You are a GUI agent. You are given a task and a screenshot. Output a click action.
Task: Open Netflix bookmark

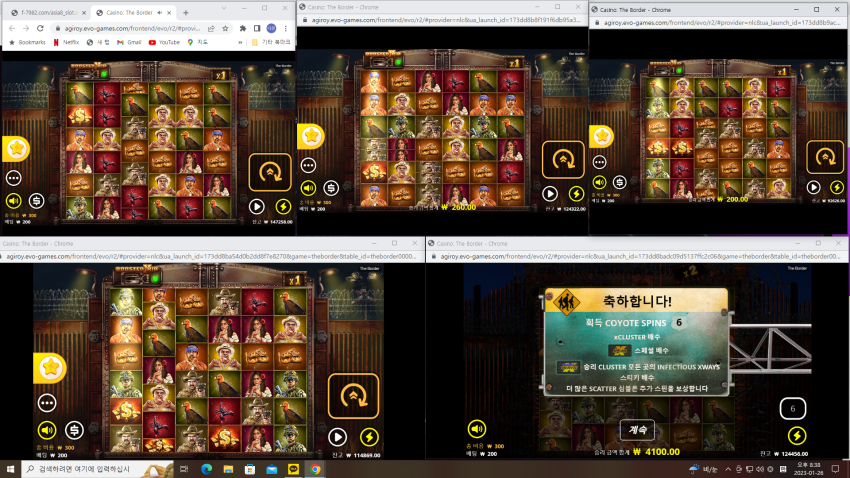click(66, 42)
